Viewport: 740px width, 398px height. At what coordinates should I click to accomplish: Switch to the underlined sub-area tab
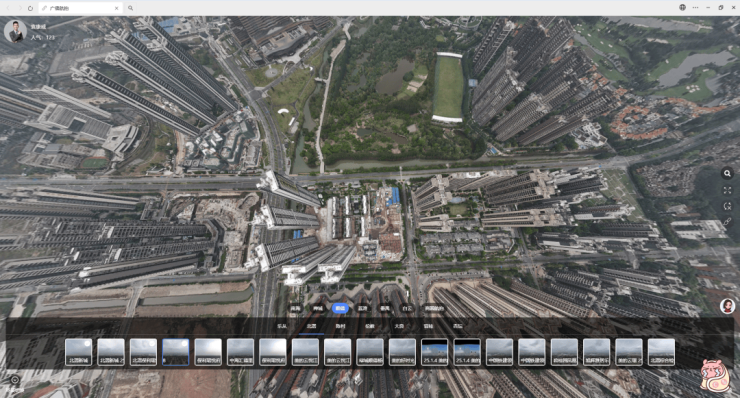(x=311, y=326)
